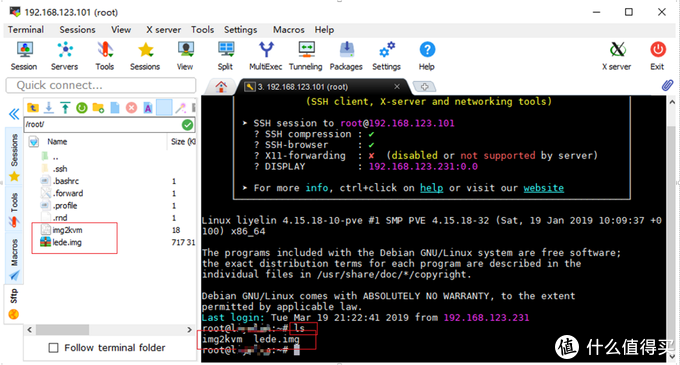The height and width of the screenshot is (365, 680).
Task: Click the SFTP refresh folder green icon
Action: pyautogui.click(x=82, y=108)
